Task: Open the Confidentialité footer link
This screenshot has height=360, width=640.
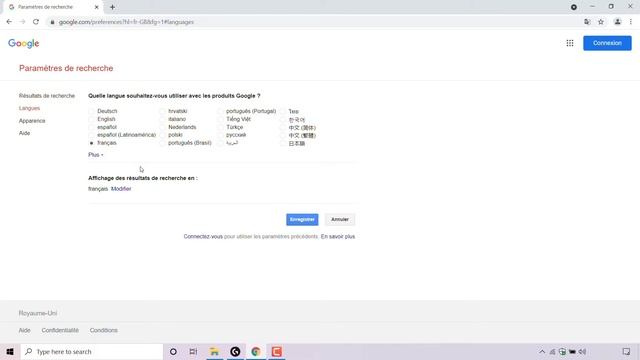Action: click(60, 330)
